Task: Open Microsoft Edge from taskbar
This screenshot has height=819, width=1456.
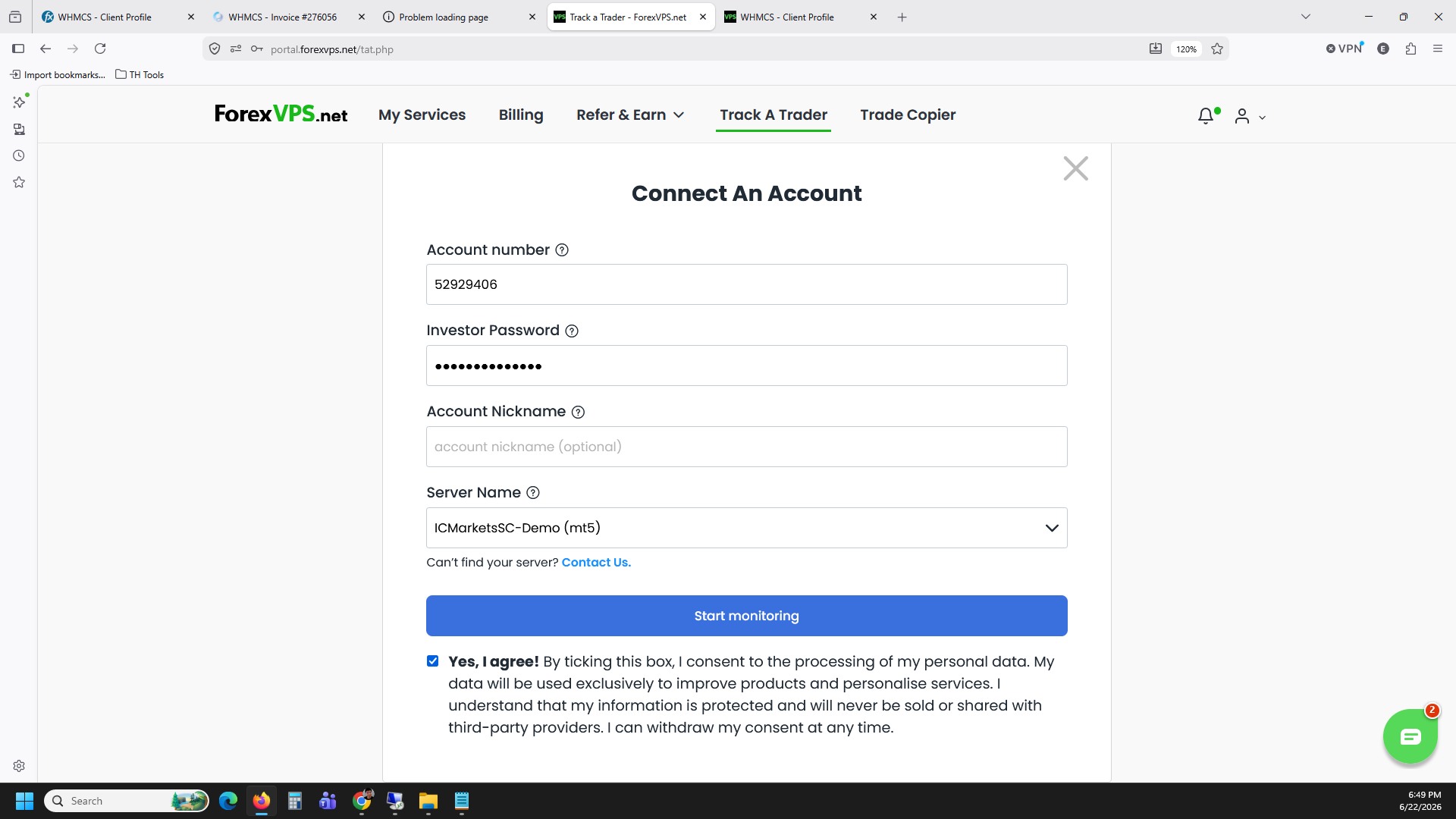Action: (227, 801)
